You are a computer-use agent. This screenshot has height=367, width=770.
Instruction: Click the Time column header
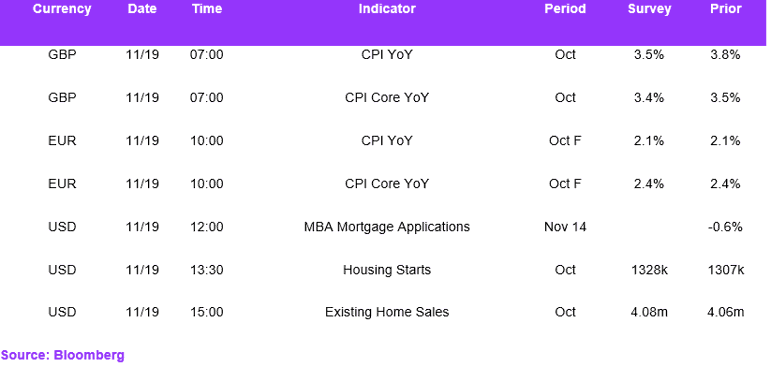(206, 9)
